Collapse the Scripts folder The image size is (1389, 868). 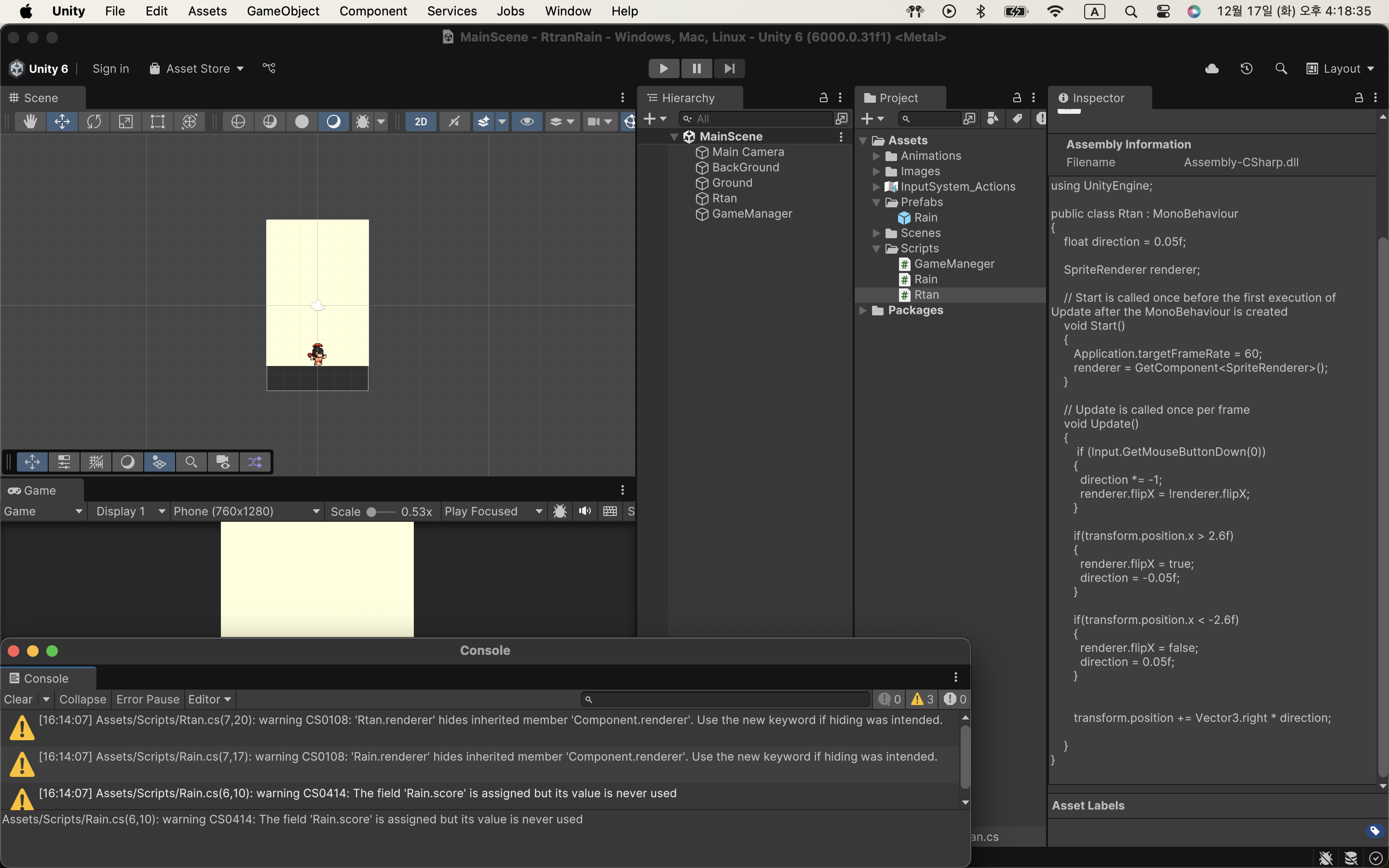pyautogui.click(x=876, y=248)
